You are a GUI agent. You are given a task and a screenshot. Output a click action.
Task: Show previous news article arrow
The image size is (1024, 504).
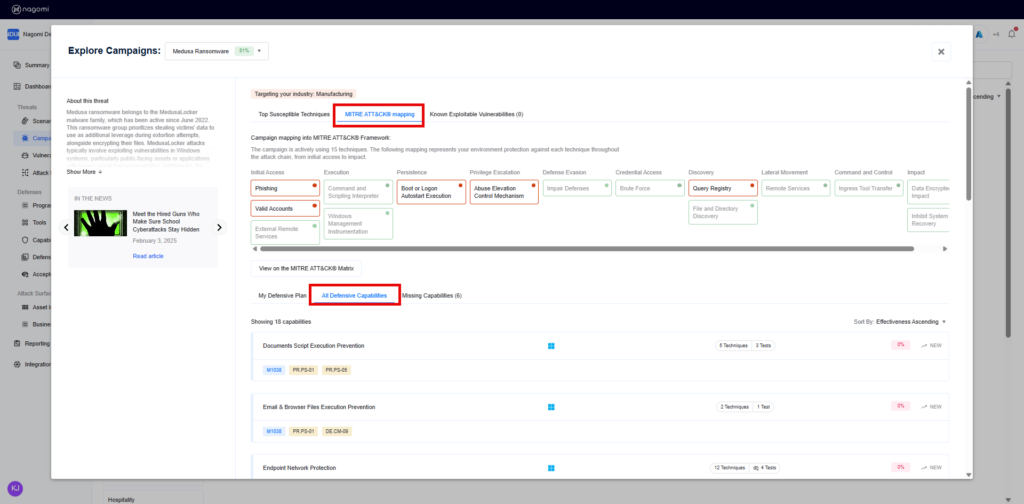click(x=66, y=227)
